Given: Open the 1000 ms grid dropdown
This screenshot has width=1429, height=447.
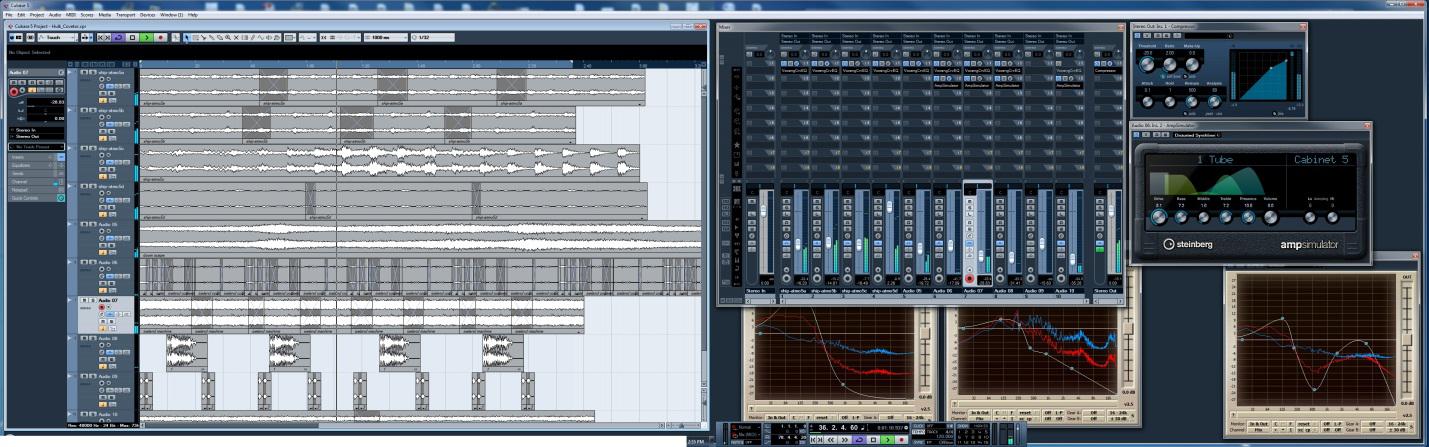Looking at the screenshot, I should 386,37.
